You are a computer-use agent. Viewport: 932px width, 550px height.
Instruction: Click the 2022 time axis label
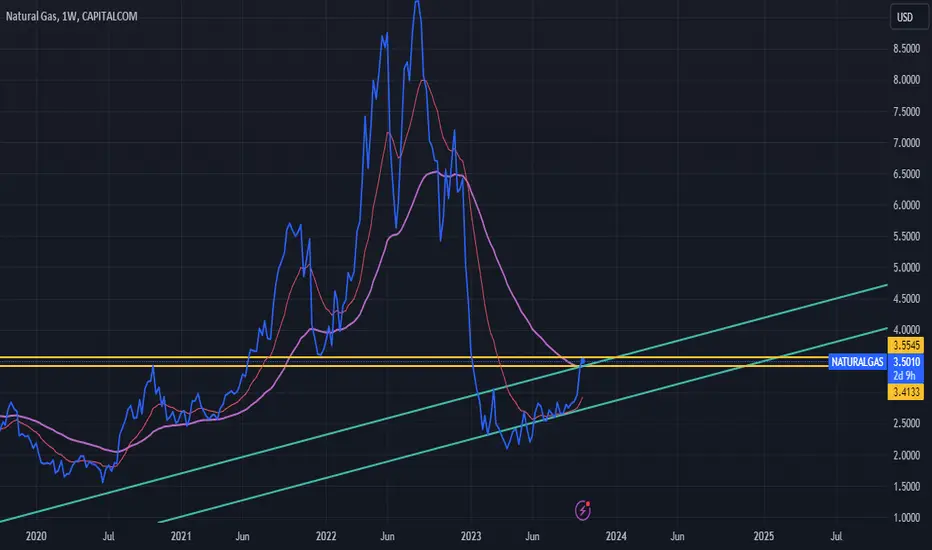coord(326,536)
